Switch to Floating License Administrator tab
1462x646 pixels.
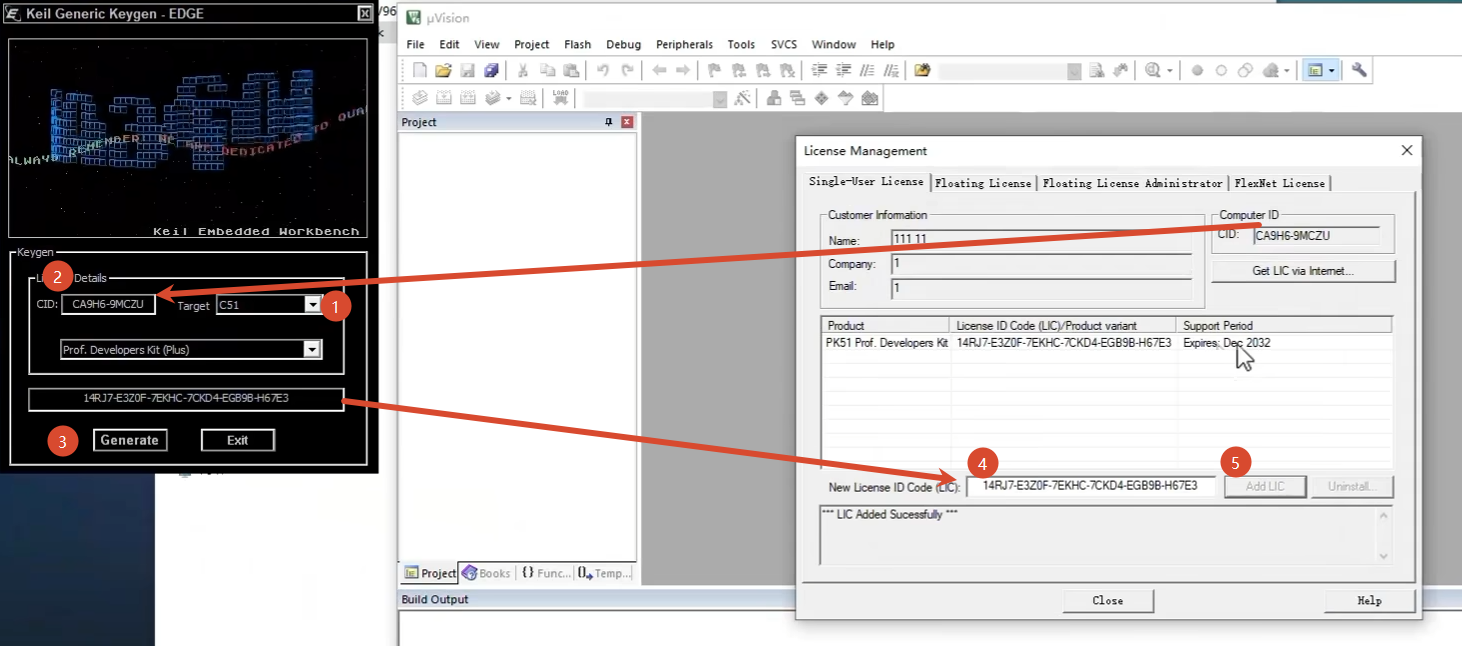(x=1132, y=183)
